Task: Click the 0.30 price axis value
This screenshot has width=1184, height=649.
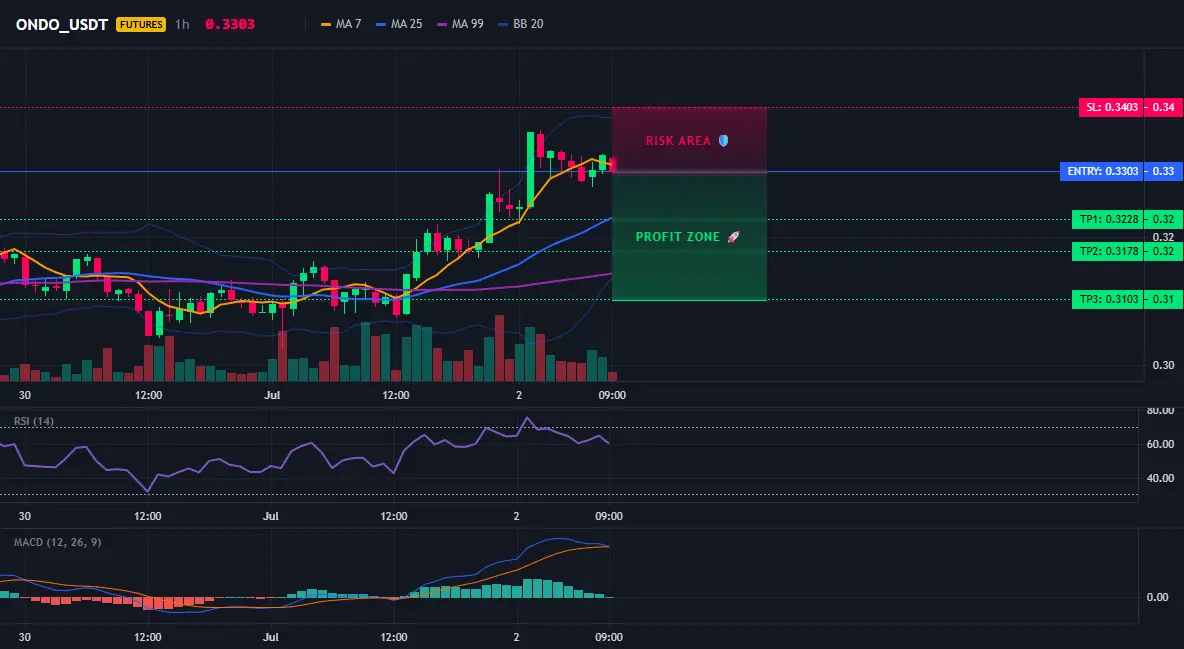Action: [1164, 366]
